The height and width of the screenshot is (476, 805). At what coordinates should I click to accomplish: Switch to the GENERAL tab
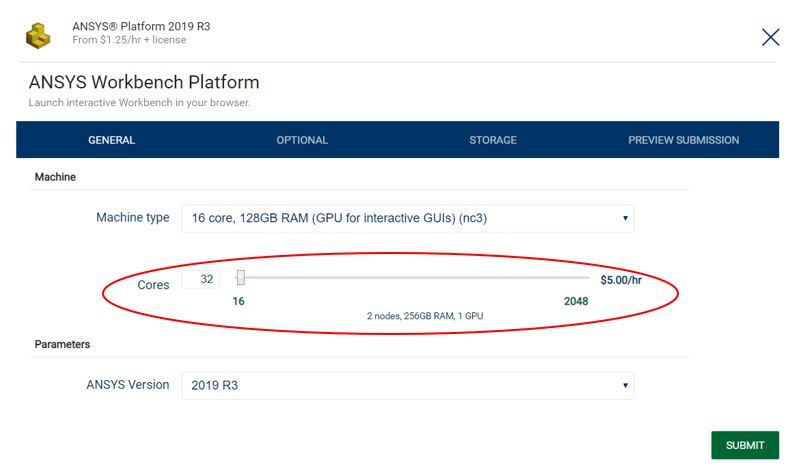(x=111, y=140)
